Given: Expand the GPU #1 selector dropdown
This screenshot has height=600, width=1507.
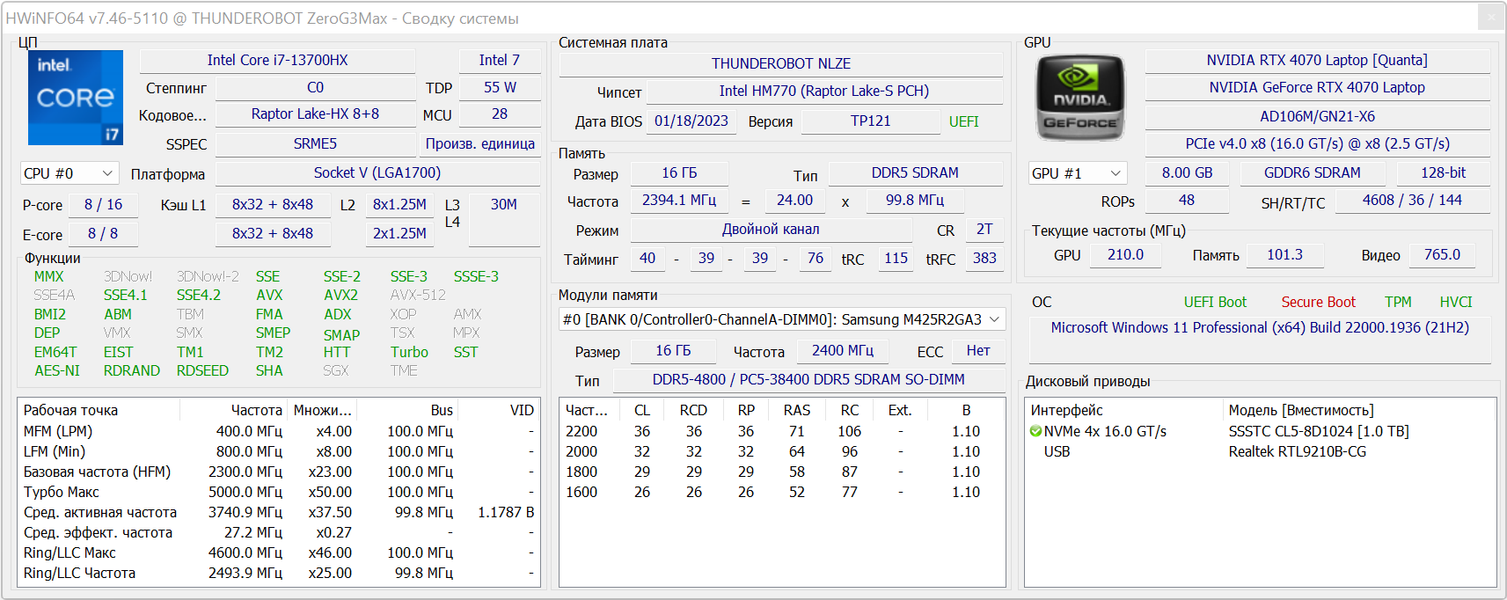Looking at the screenshot, I should 1077,173.
